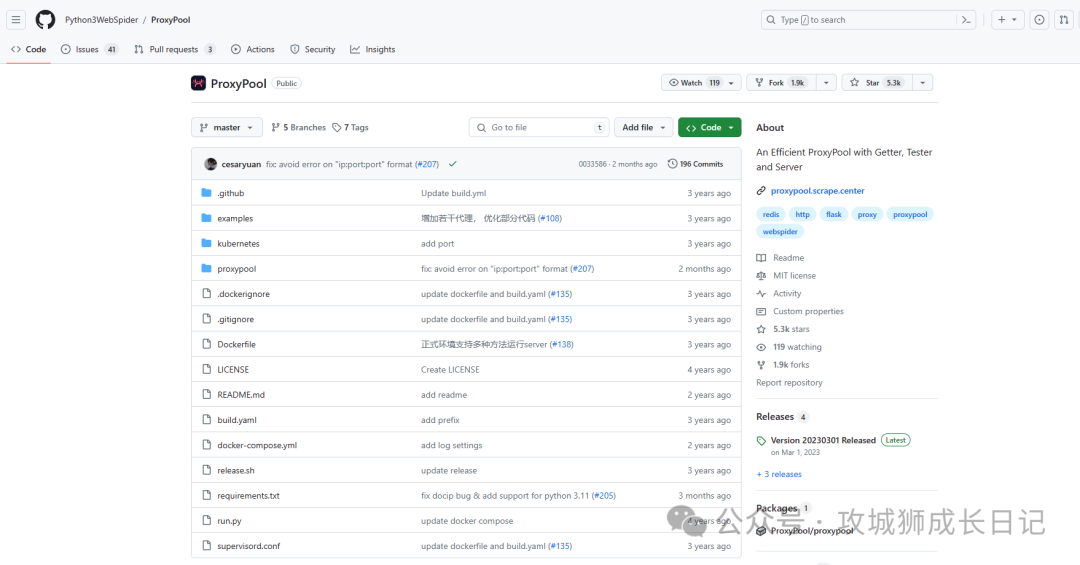The height and width of the screenshot is (565, 1080).
Task: Open the hamburger navigation menu
Action: click(x=16, y=20)
